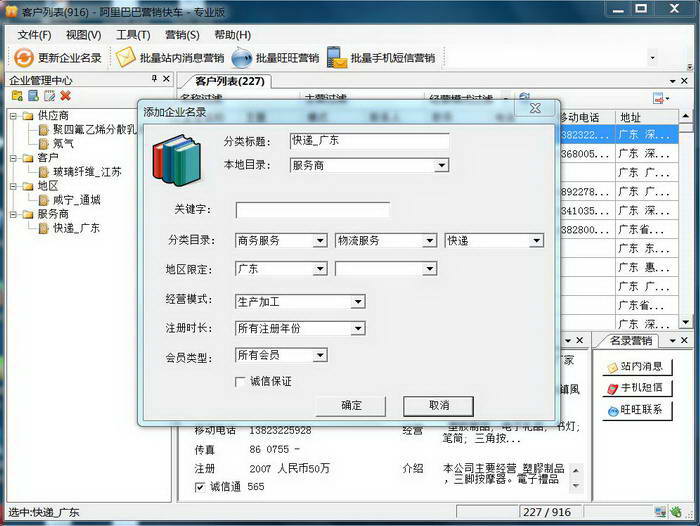The height and width of the screenshot is (526, 700).
Task: Open the 广东 region dropdown
Action: click(320, 269)
